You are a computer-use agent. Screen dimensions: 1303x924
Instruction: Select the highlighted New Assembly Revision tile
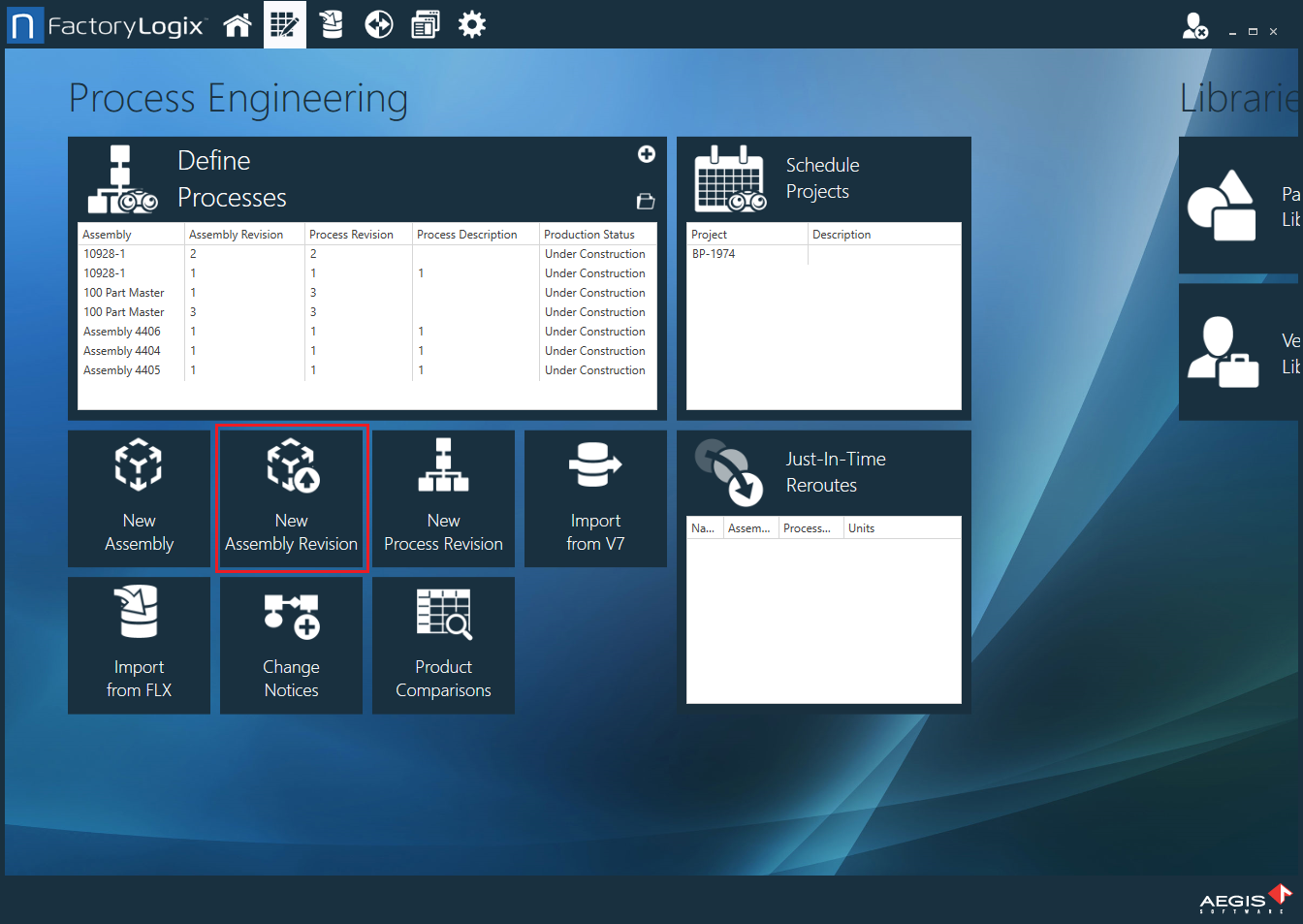291,498
